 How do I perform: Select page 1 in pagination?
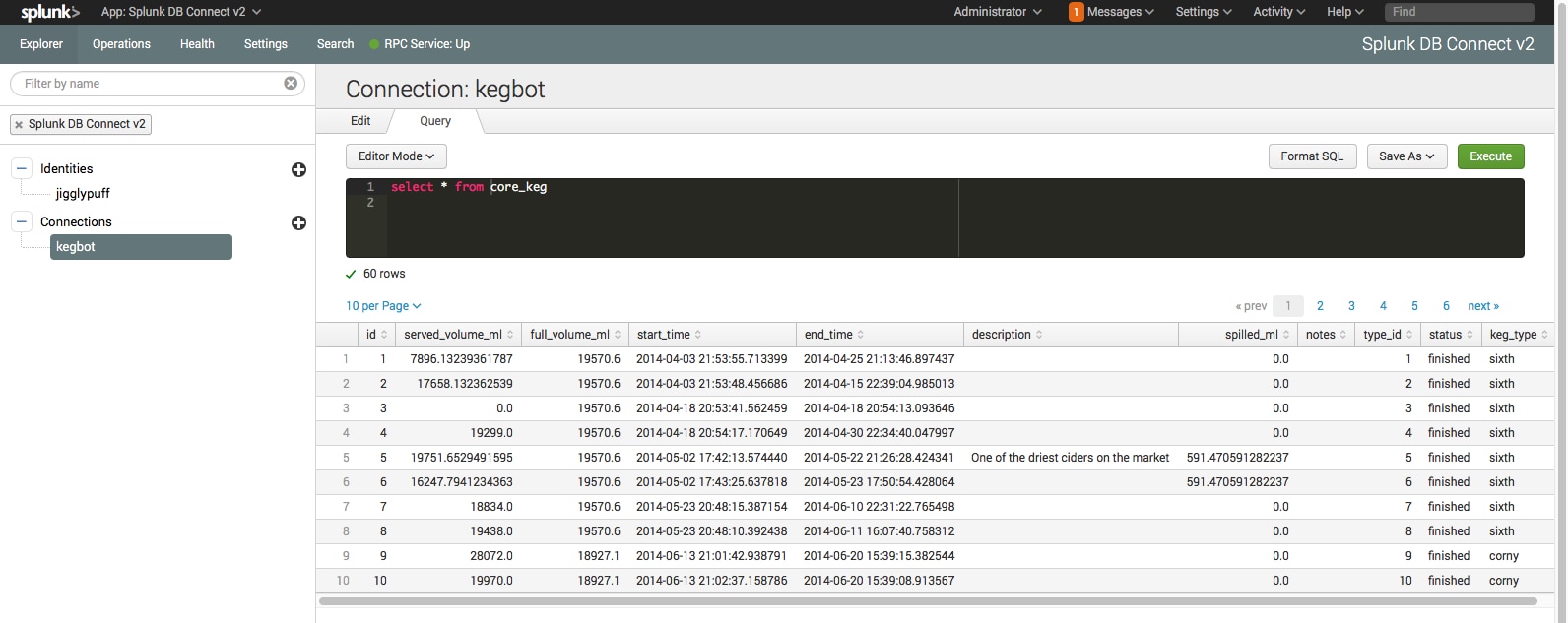pos(1288,306)
